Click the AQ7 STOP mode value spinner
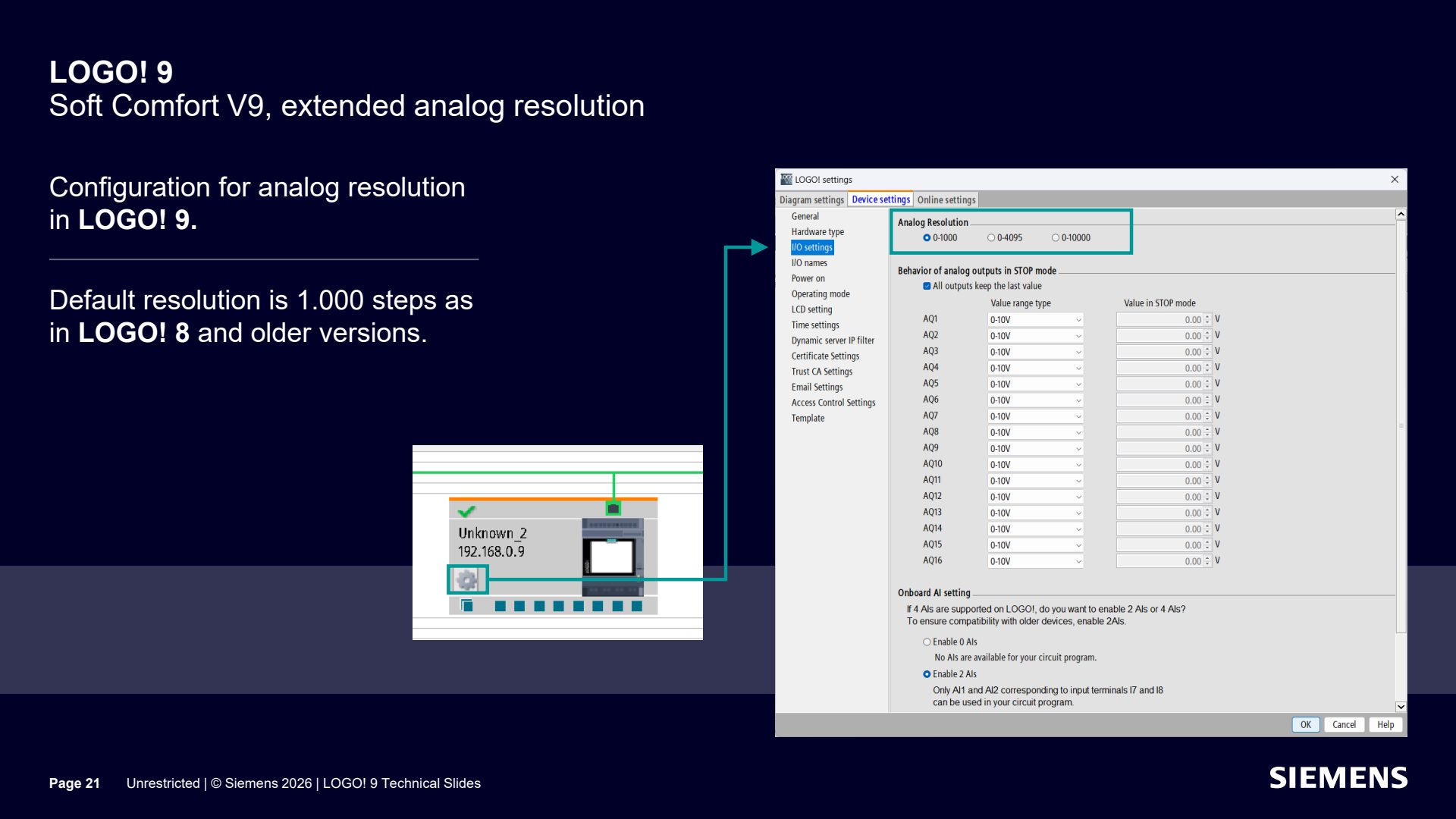Viewport: 1456px width, 819px height. tap(1207, 416)
